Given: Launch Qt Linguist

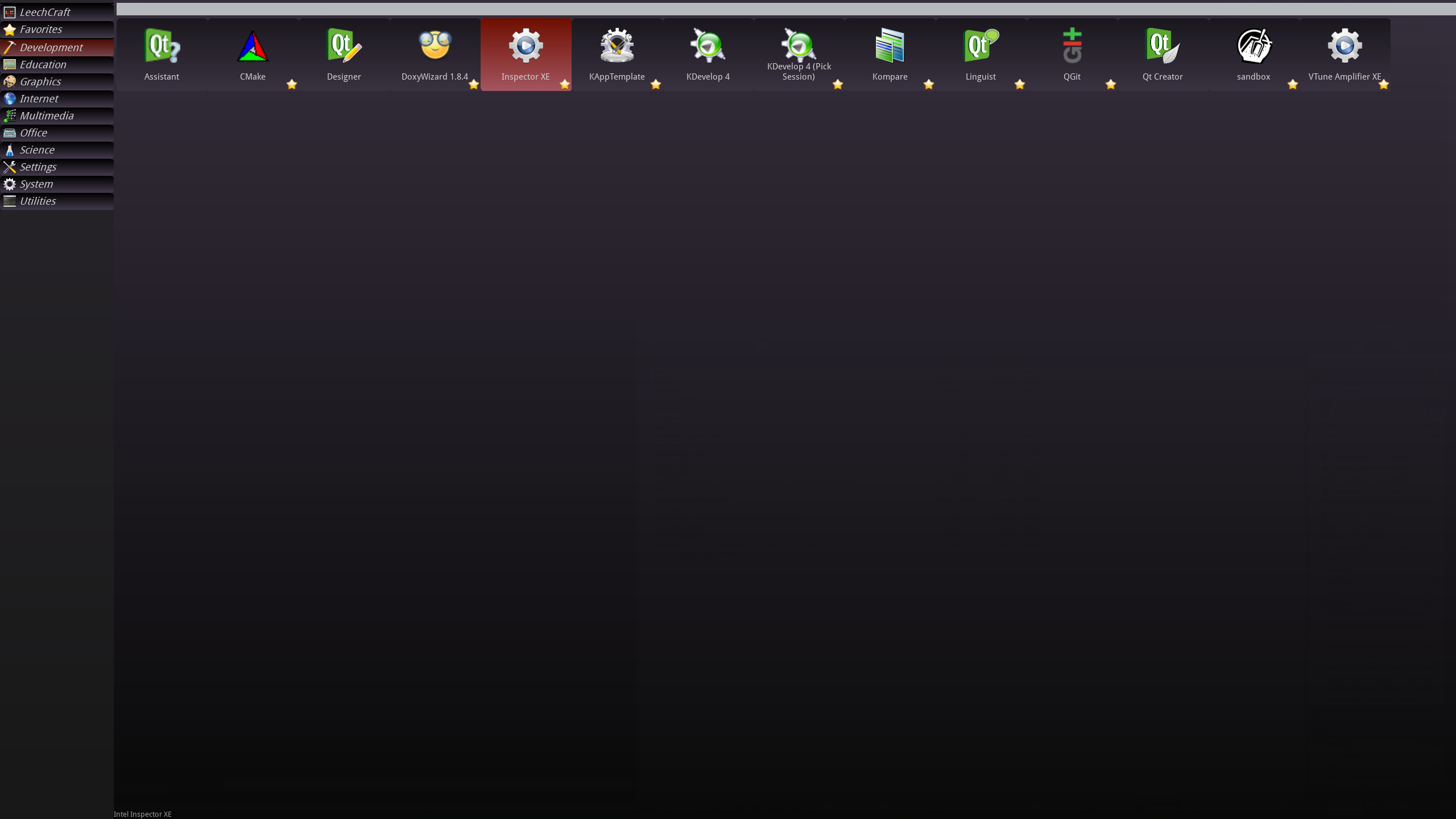Looking at the screenshot, I should pyautogui.click(x=981, y=55).
